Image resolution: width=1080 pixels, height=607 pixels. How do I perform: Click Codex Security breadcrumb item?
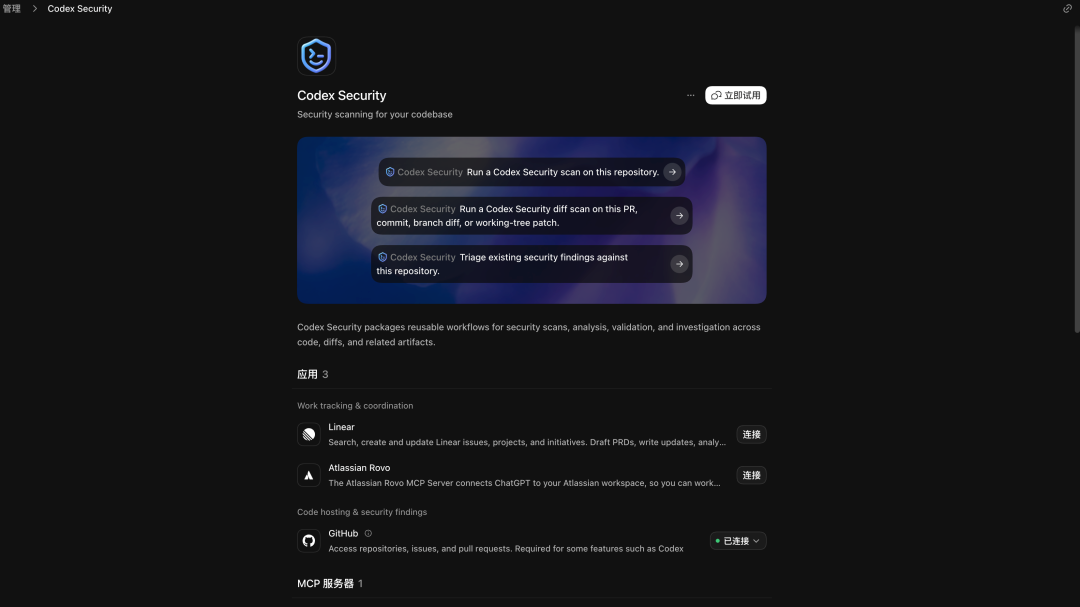80,9
